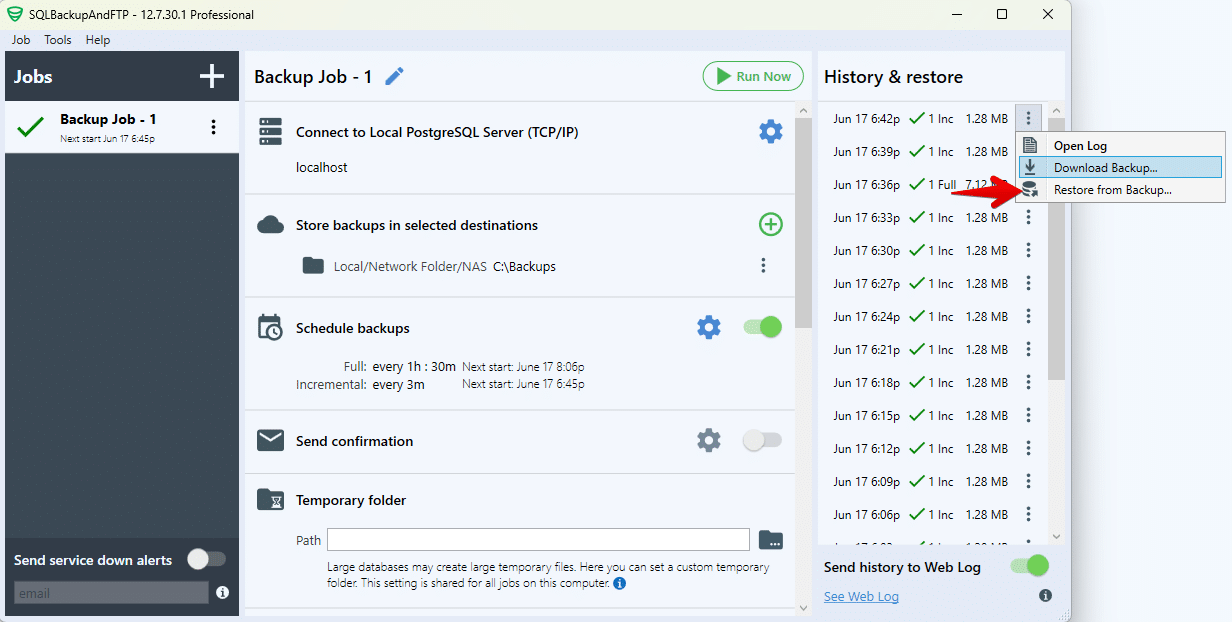Open the Tools menu

click(58, 40)
